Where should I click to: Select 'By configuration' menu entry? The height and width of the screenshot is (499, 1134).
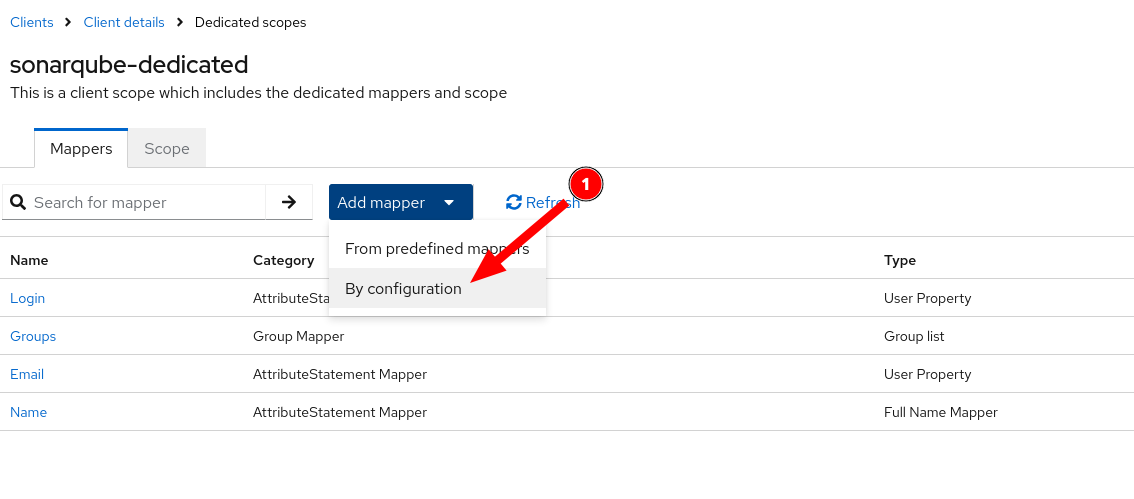tap(437, 289)
